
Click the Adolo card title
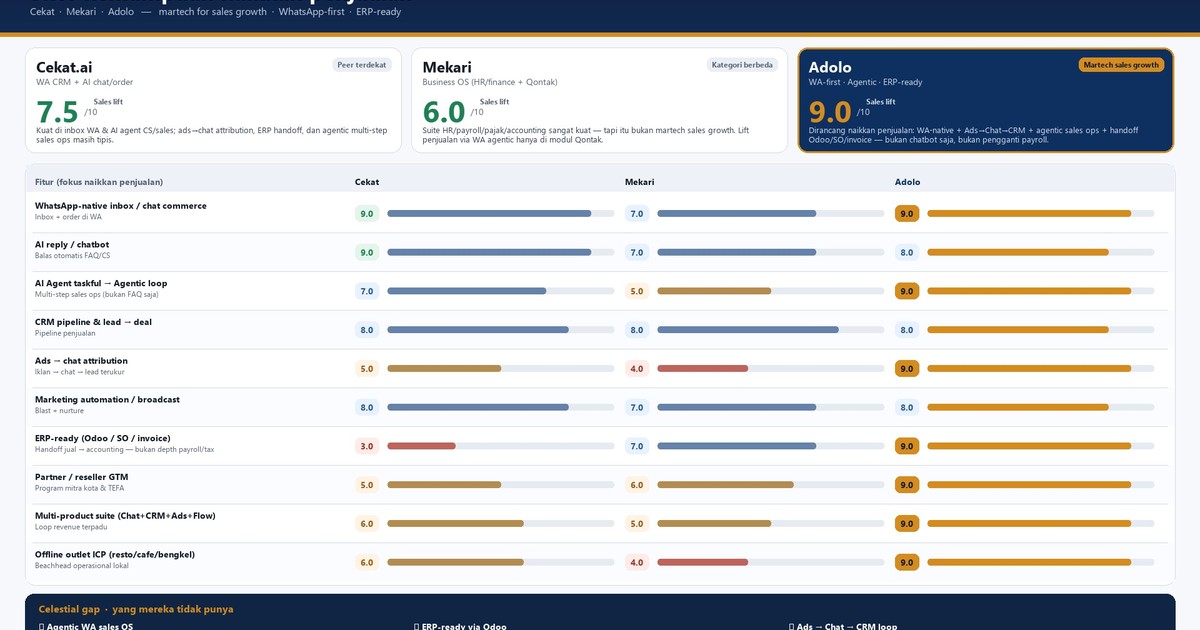coord(830,67)
